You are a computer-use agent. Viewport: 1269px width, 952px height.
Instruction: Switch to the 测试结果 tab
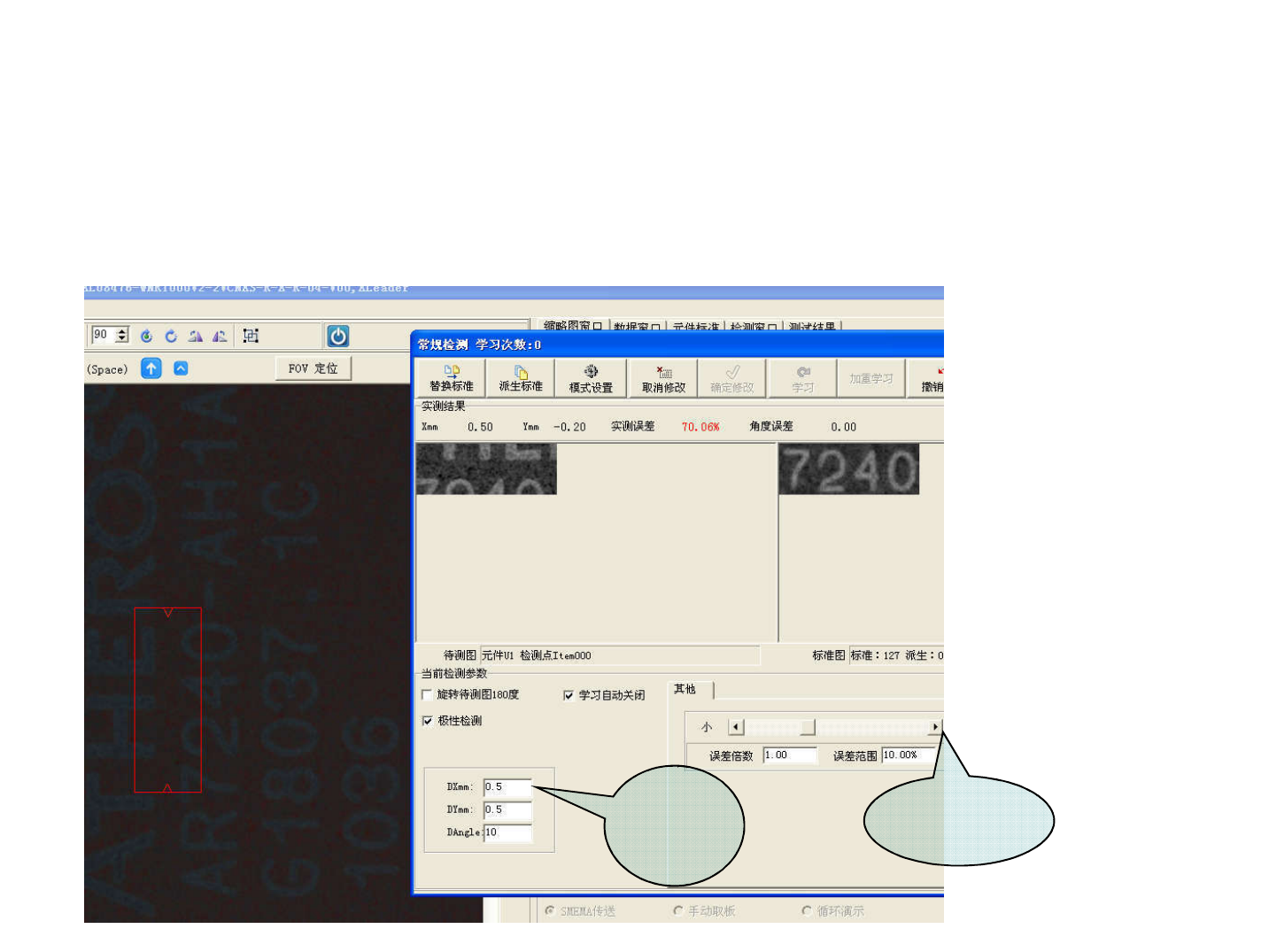812,326
